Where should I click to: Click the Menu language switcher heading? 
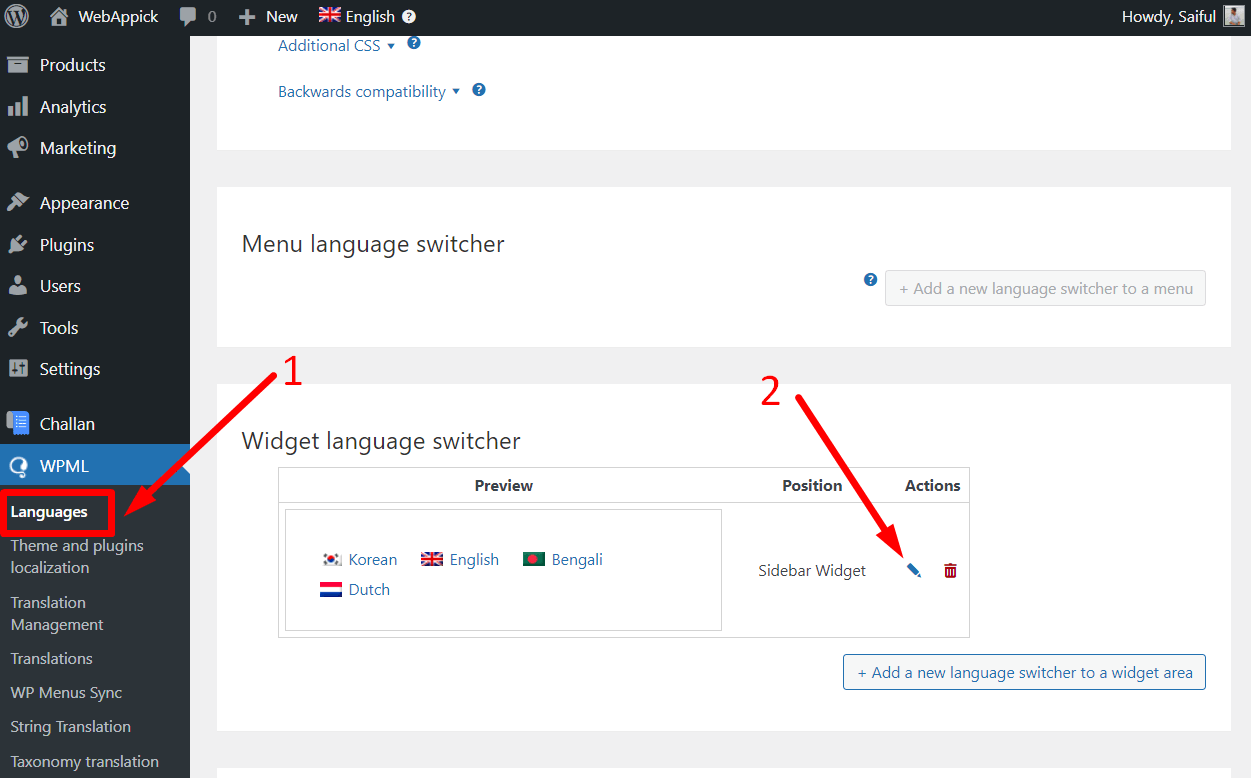[373, 244]
